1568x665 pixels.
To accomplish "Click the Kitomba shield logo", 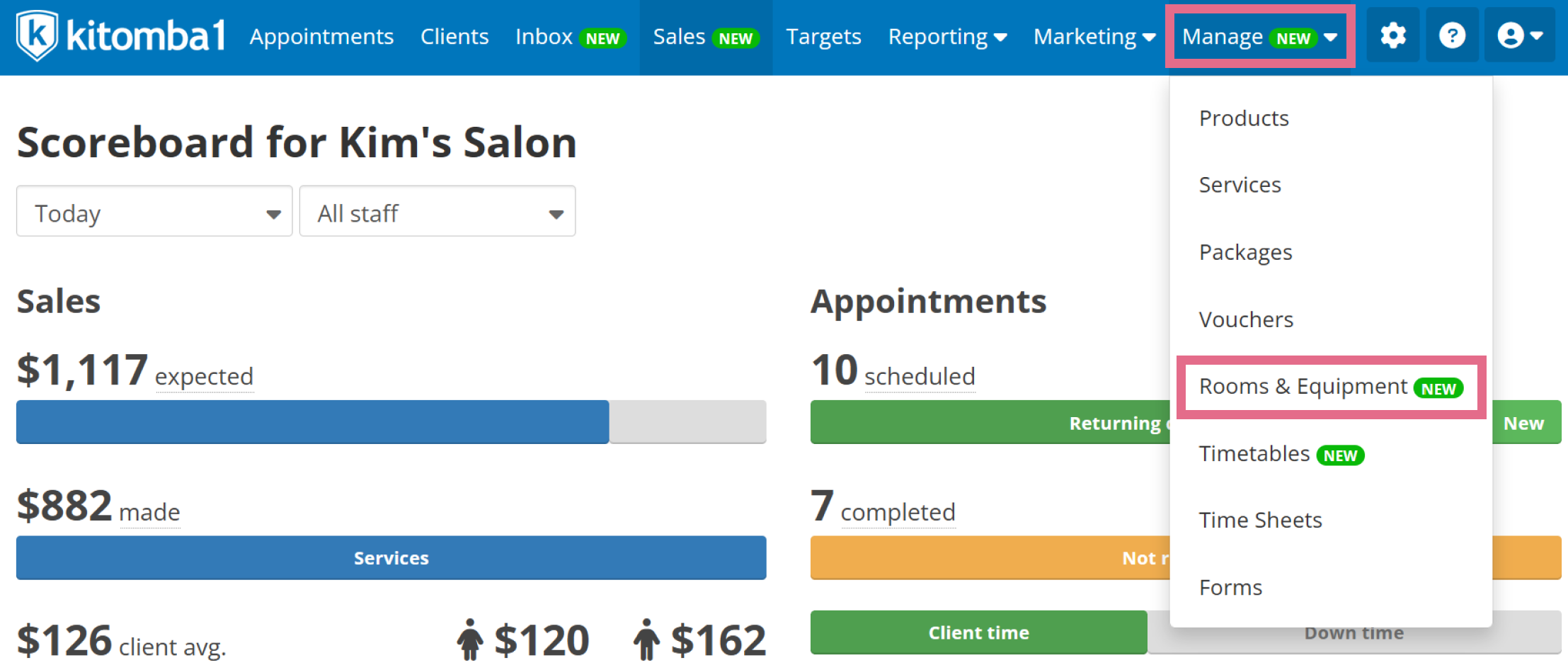I will point(37,35).
